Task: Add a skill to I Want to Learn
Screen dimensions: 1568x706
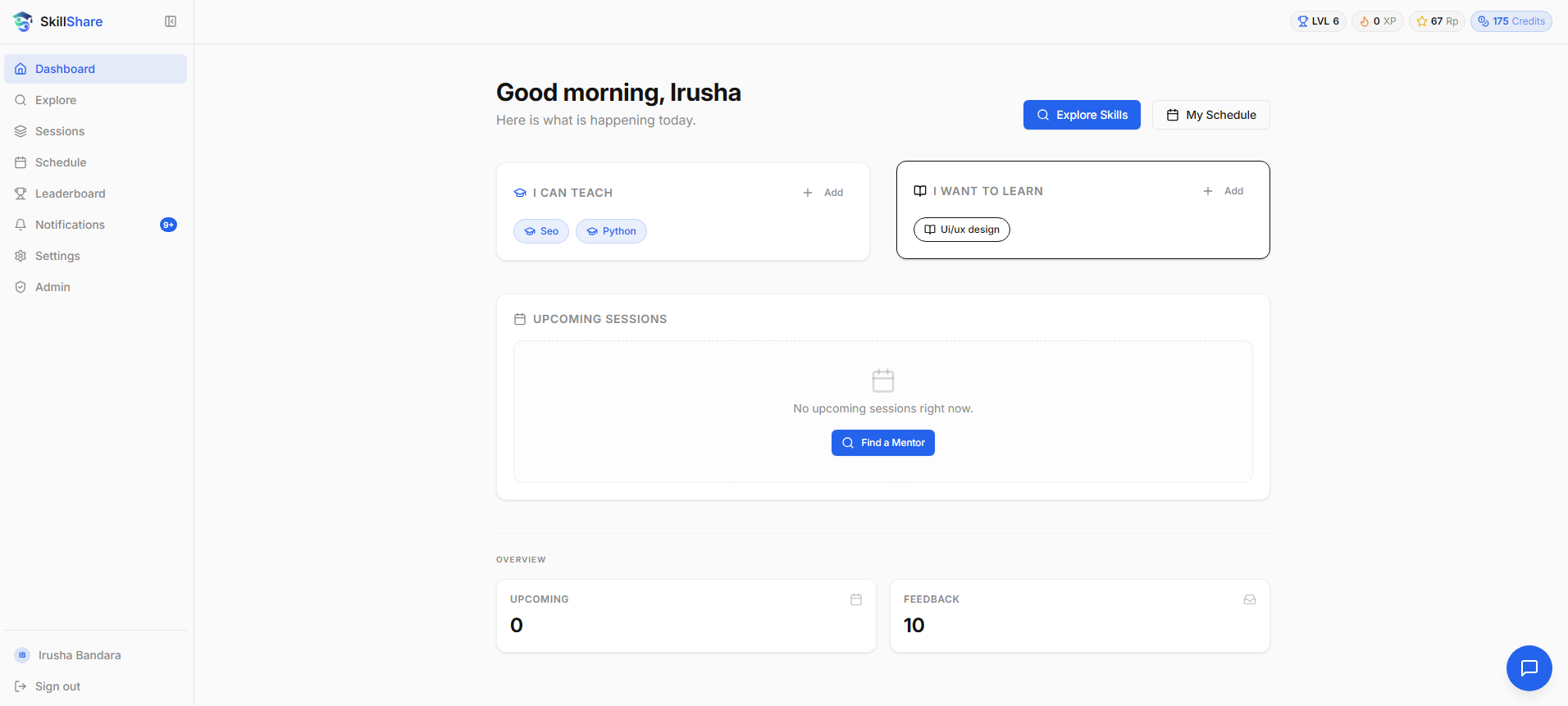Action: tap(1224, 191)
